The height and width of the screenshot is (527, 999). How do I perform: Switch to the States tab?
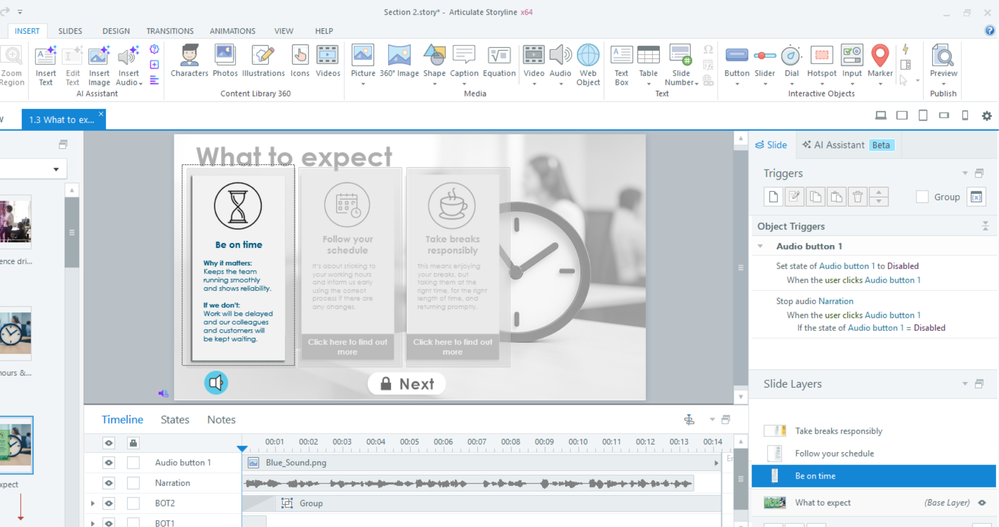point(175,420)
